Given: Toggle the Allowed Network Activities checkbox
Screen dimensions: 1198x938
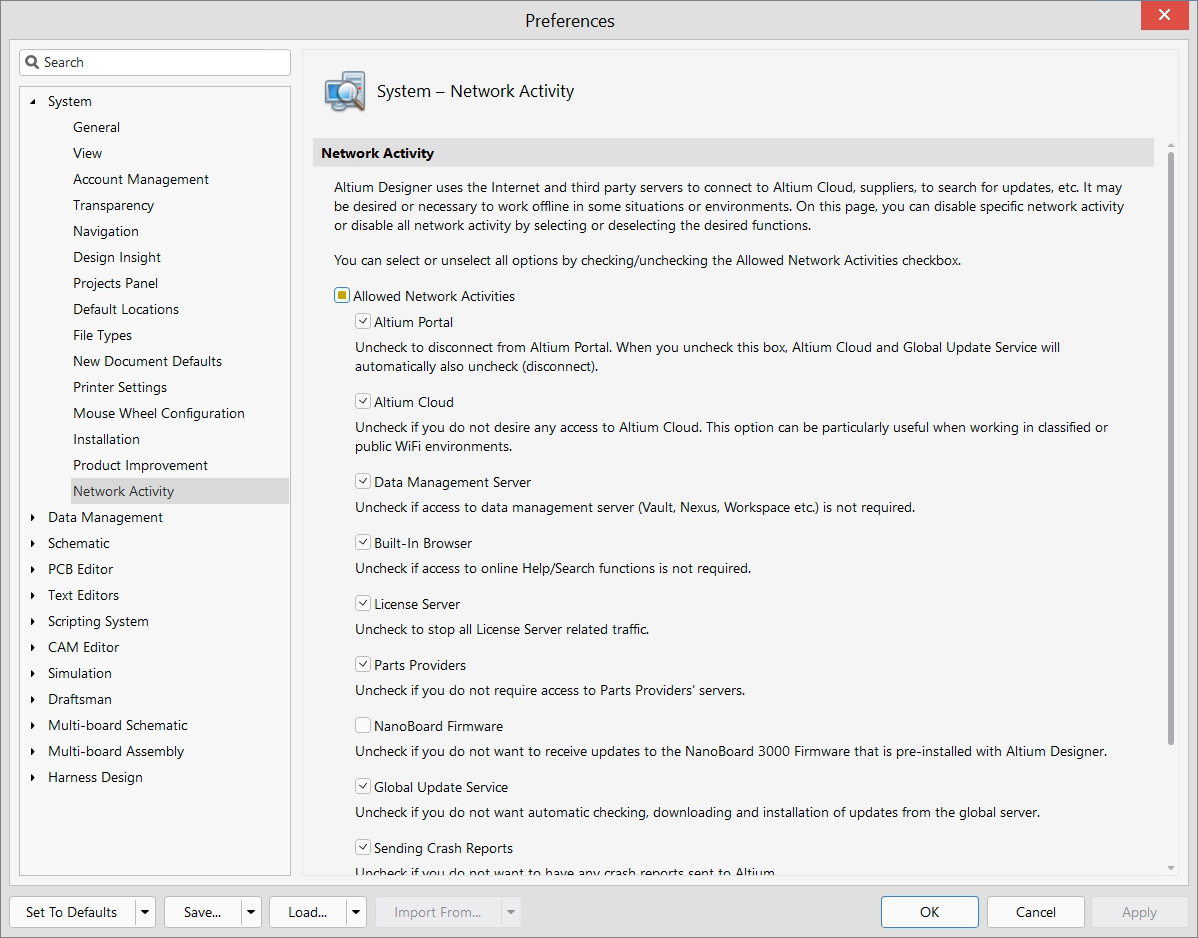Looking at the screenshot, I should tap(342, 296).
